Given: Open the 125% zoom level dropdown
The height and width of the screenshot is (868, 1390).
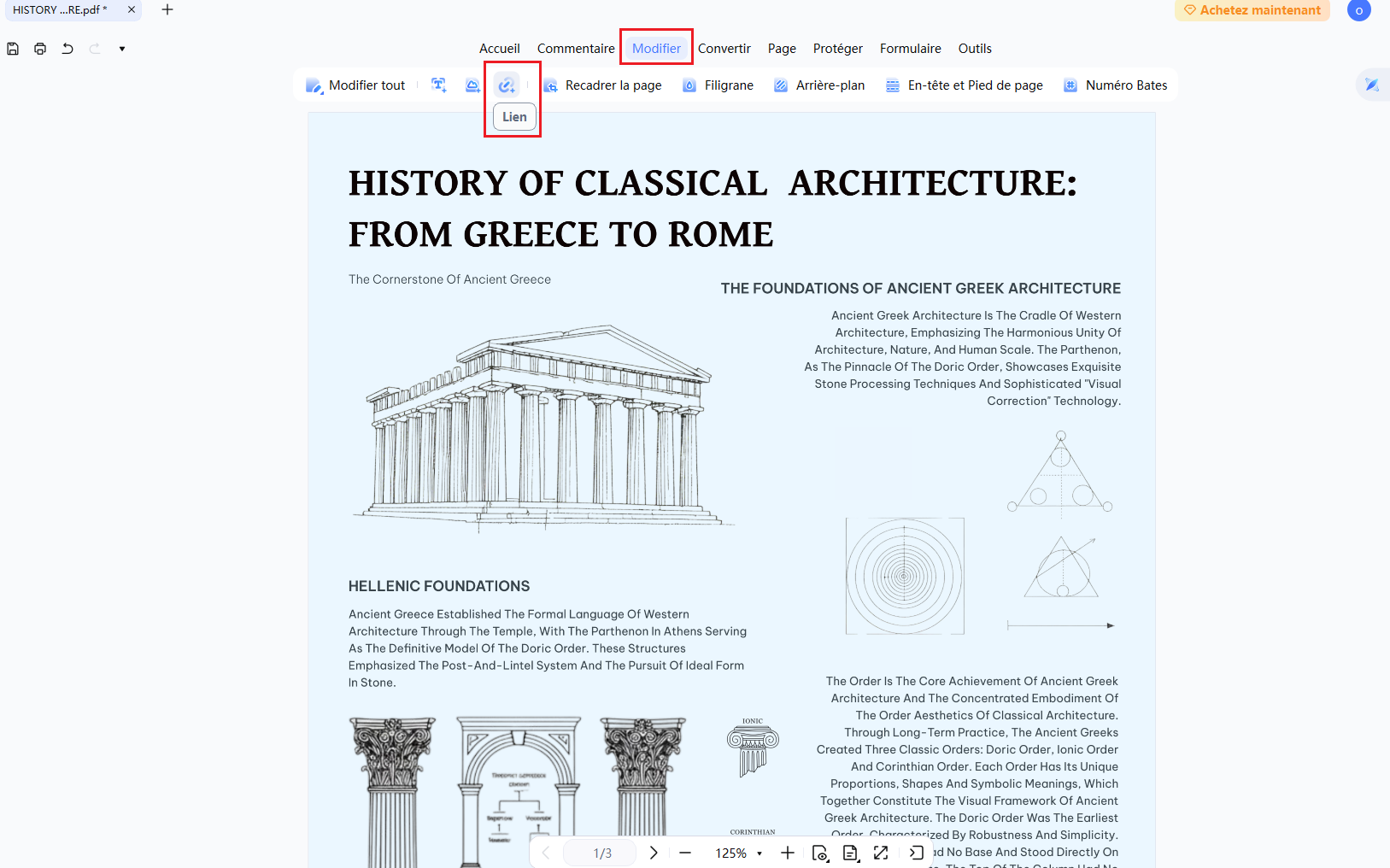Looking at the screenshot, I should pyautogui.click(x=739, y=853).
